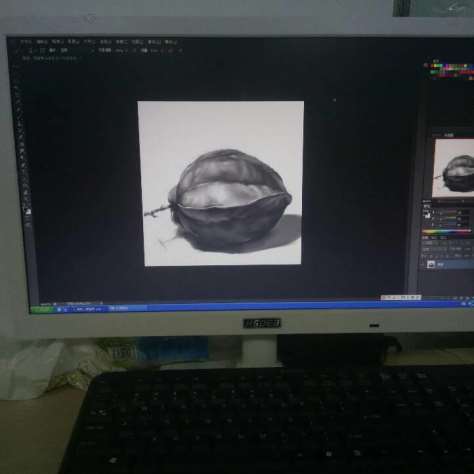Open the last (Help) menu in menu bar
This screenshot has width=474, height=474.
[171, 42]
